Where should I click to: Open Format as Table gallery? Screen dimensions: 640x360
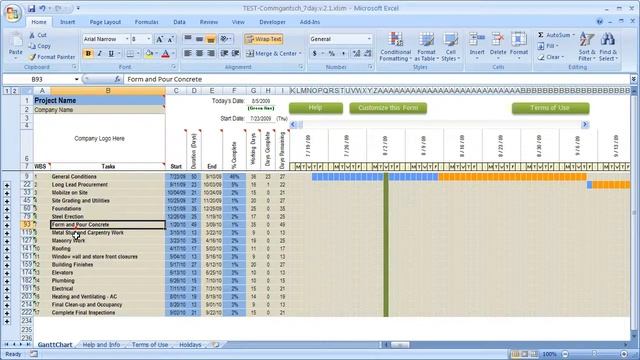pyautogui.click(x=427, y=47)
